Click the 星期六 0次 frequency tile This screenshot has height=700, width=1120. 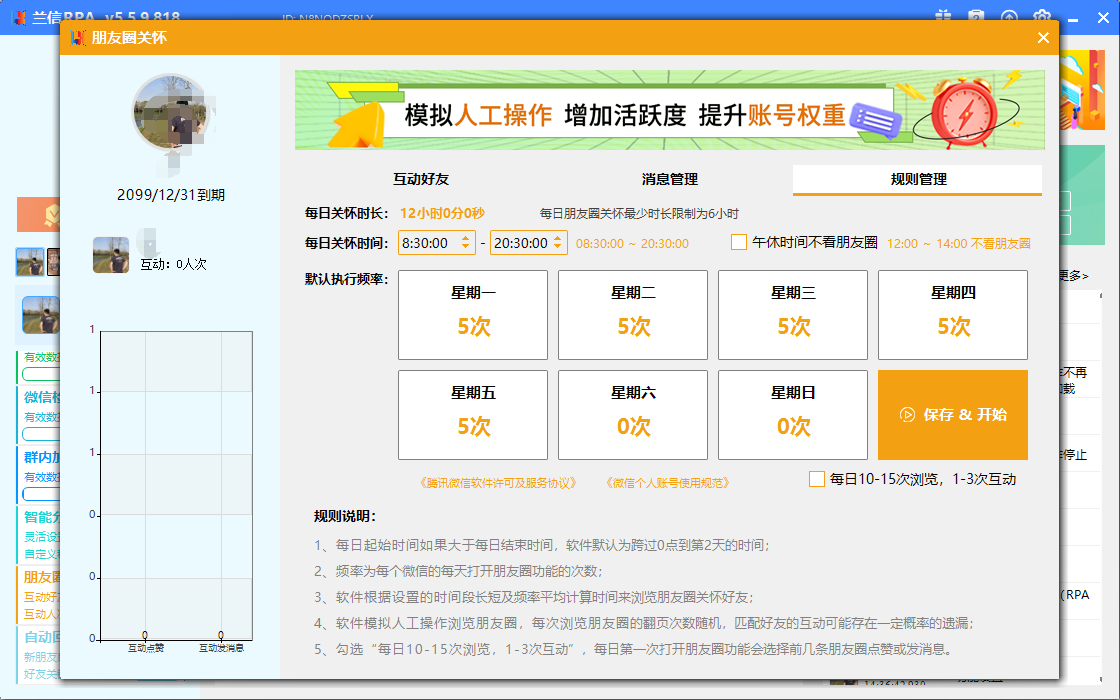[x=633, y=415]
